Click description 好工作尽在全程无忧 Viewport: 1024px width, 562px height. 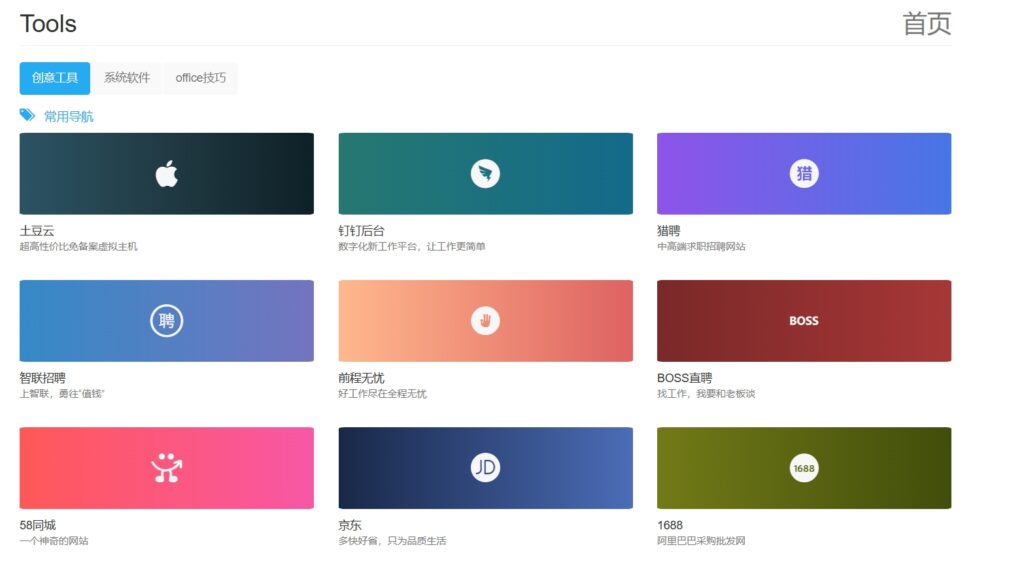tap(383, 394)
